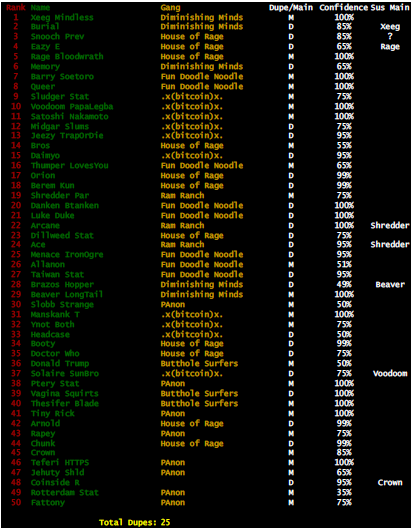Click the Rank column header
Image resolution: width=413 pixels, height=530 pixels.
tap(16, 7)
